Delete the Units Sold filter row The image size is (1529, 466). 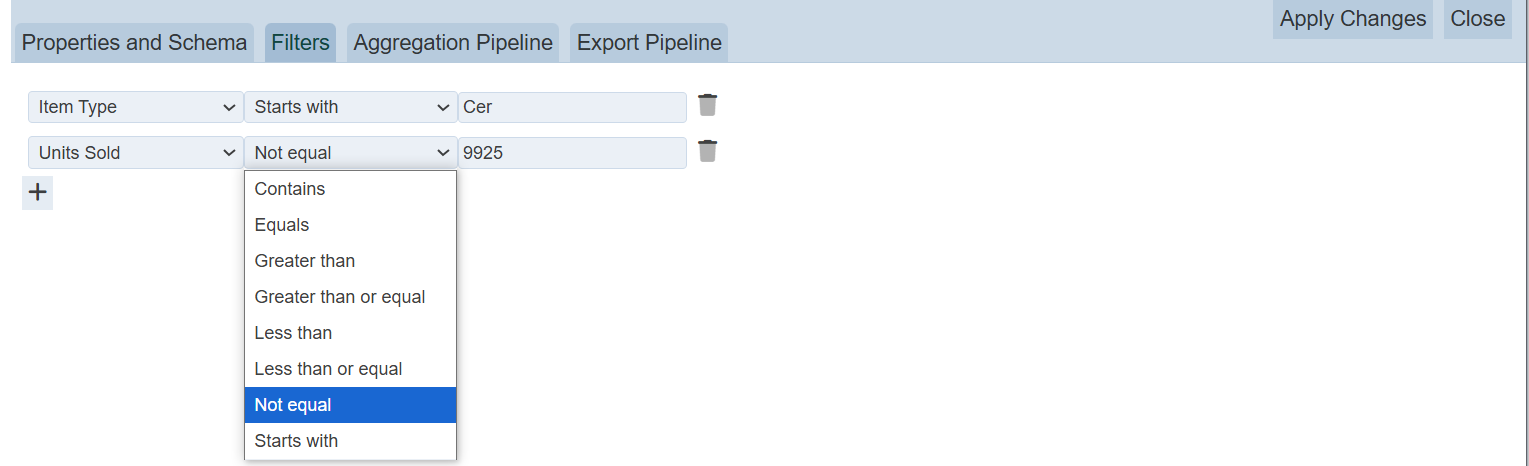[707, 151]
